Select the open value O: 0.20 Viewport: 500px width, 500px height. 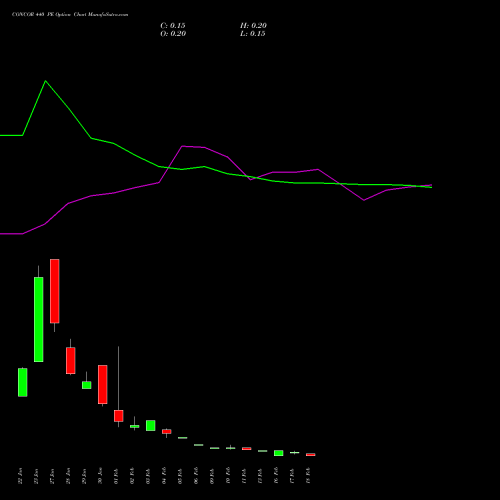pos(173,34)
